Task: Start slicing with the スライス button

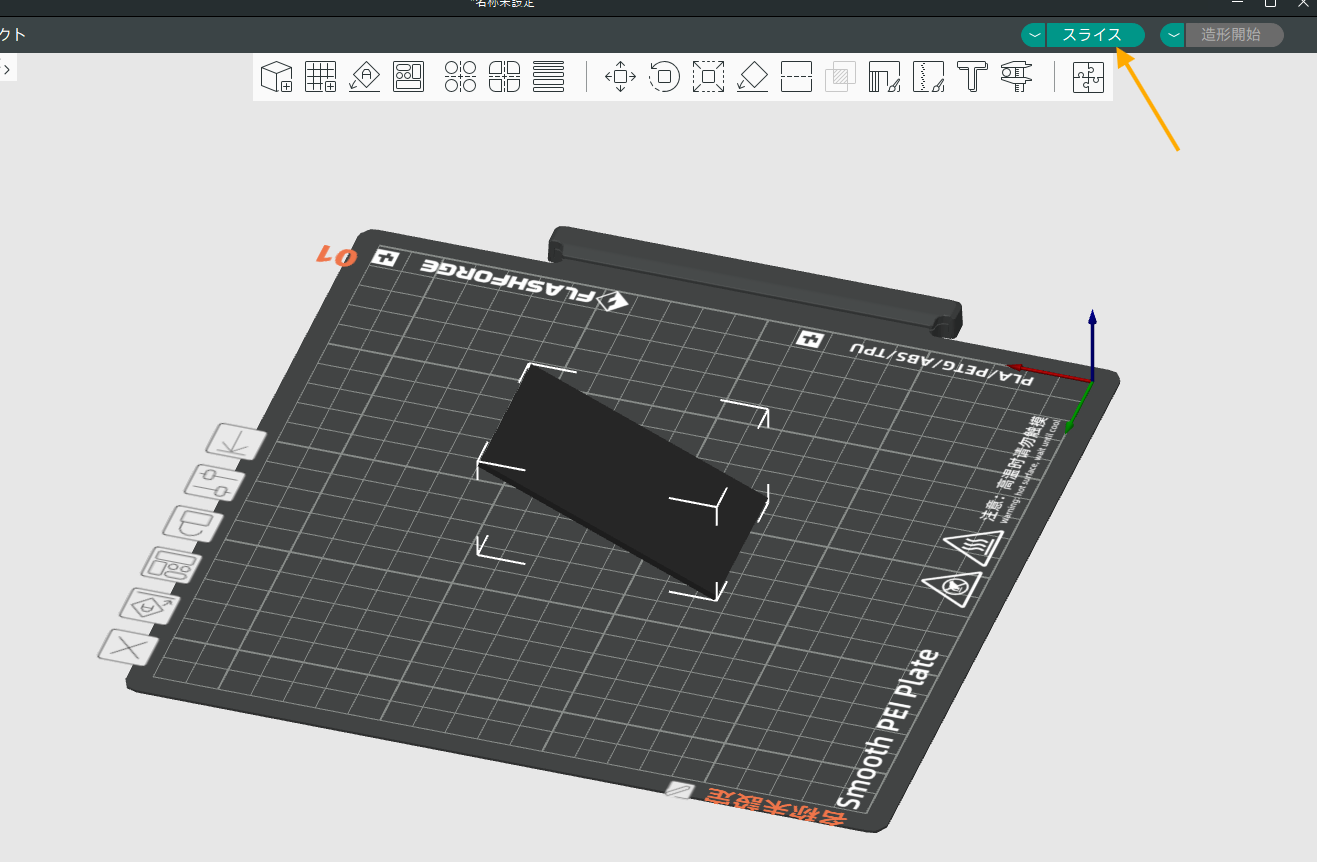Action: [x=1093, y=35]
